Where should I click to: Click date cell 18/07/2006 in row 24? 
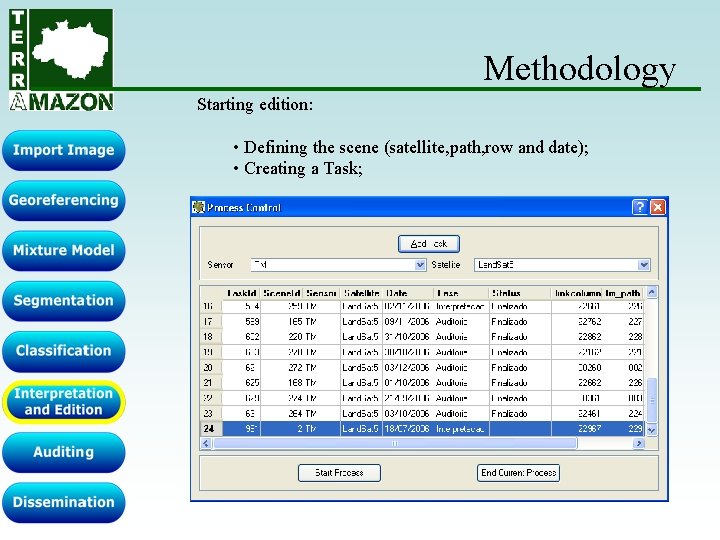point(408,428)
